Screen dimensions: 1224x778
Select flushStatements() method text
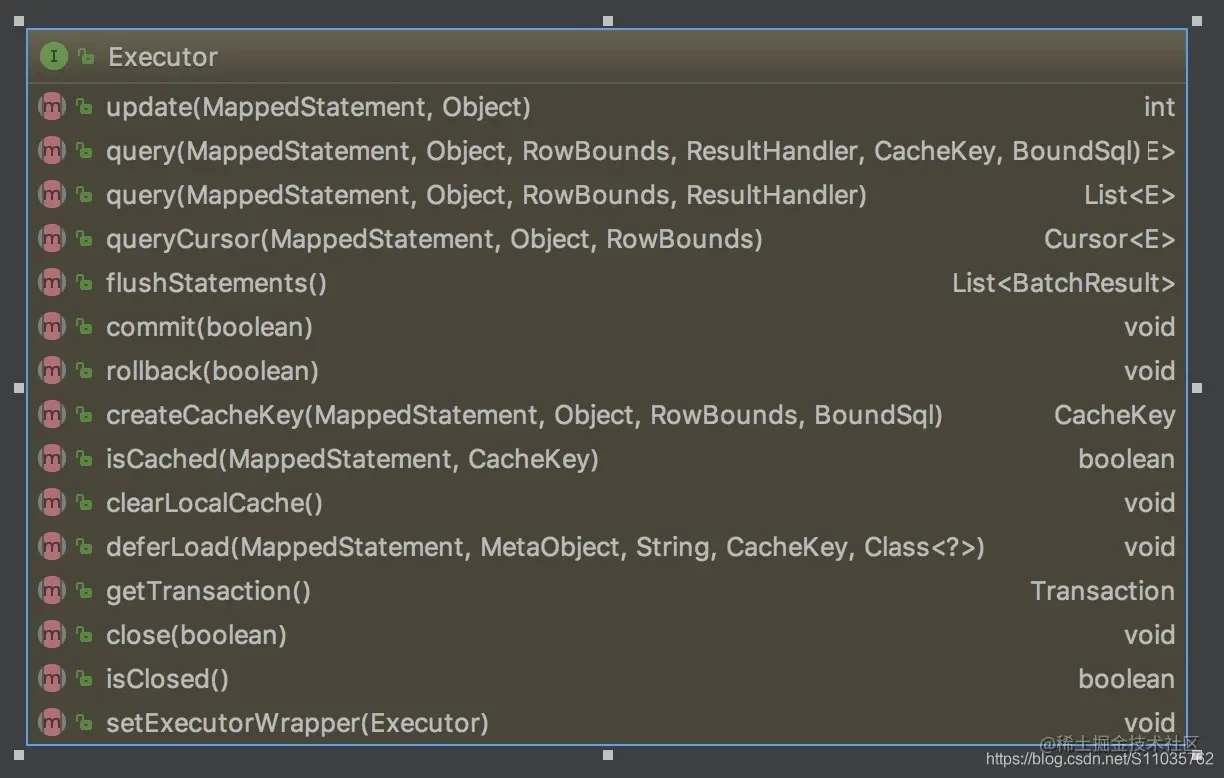(216, 283)
